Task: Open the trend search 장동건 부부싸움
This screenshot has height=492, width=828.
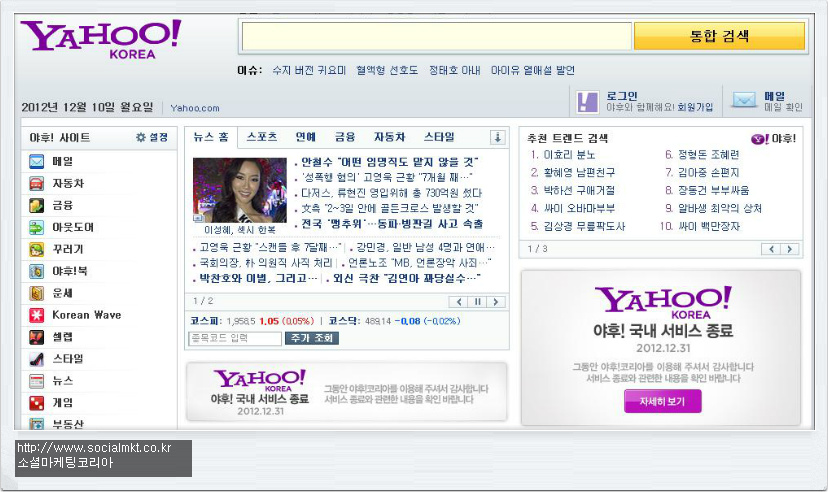Action: tap(713, 191)
